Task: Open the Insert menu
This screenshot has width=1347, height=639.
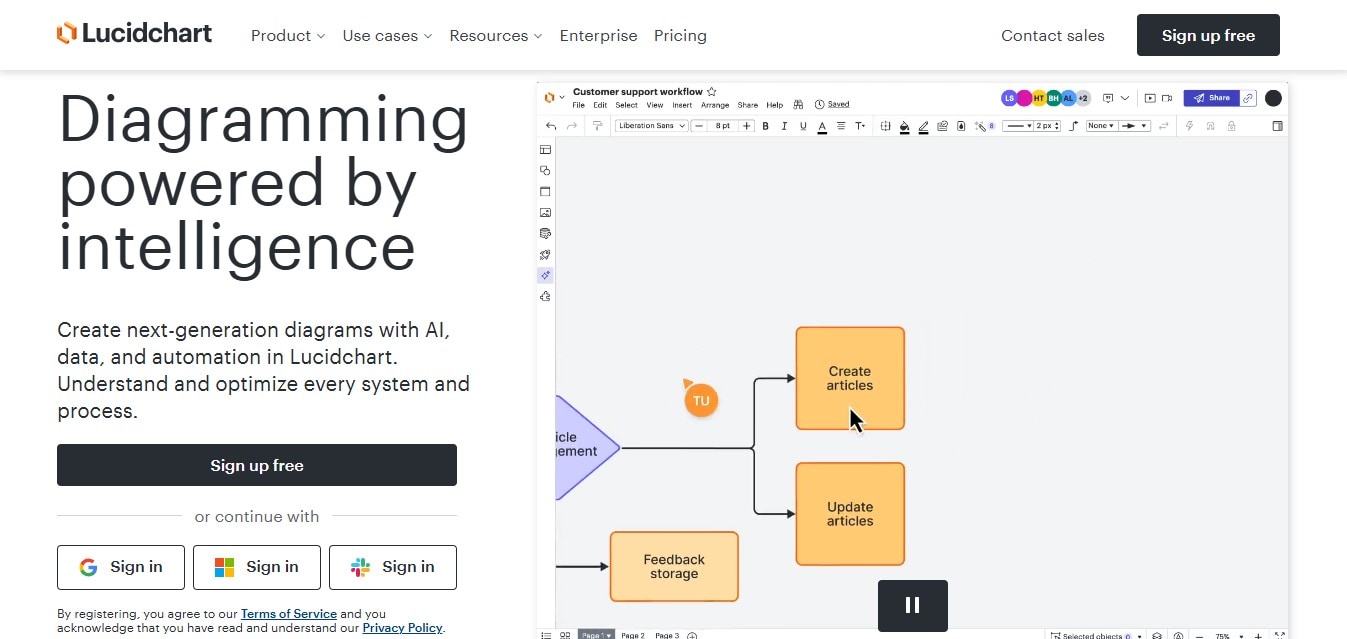Action: [682, 105]
